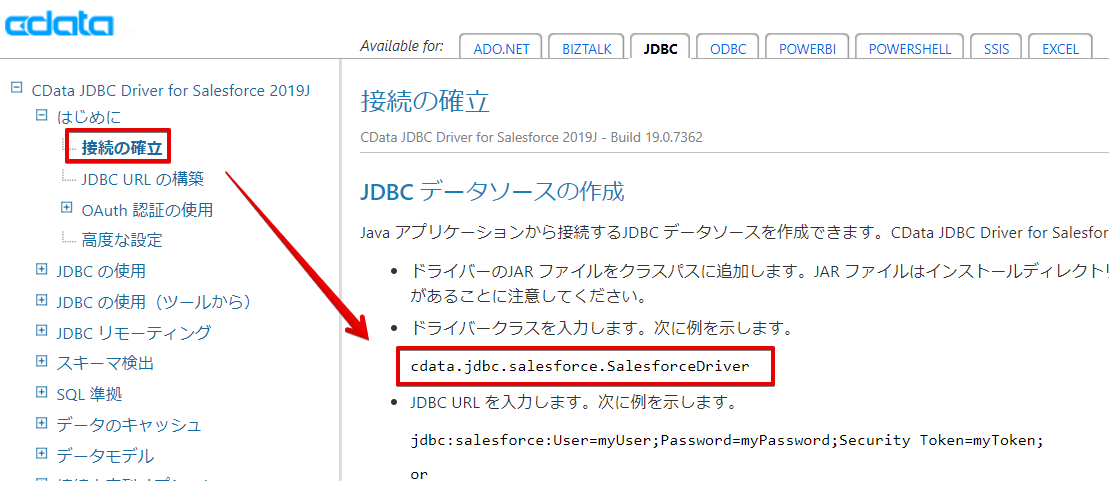Click the Build 19.0.7362 version line

pyautogui.click(x=531, y=137)
